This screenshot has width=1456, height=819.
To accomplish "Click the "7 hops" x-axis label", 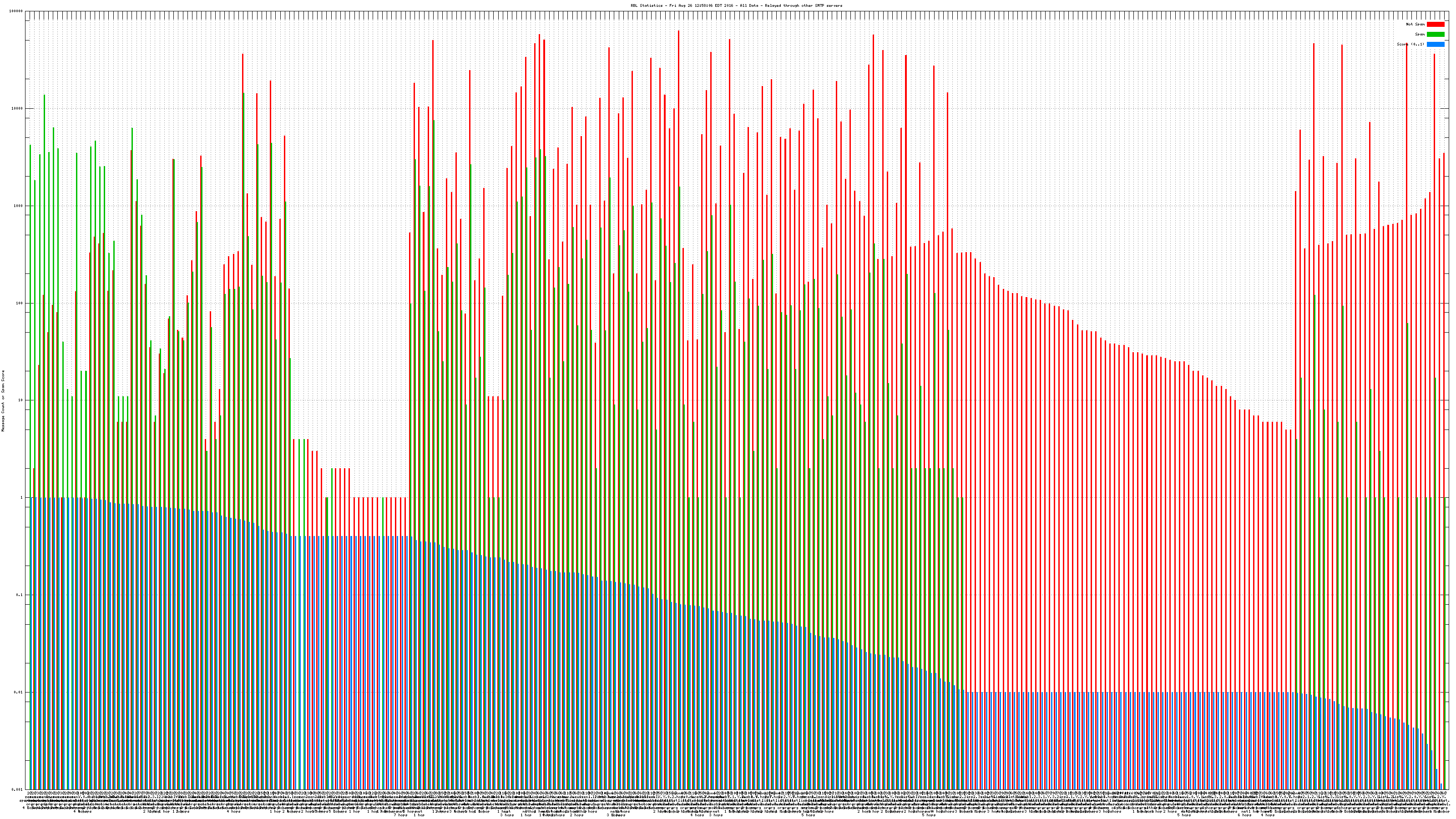I will [x=400, y=815].
